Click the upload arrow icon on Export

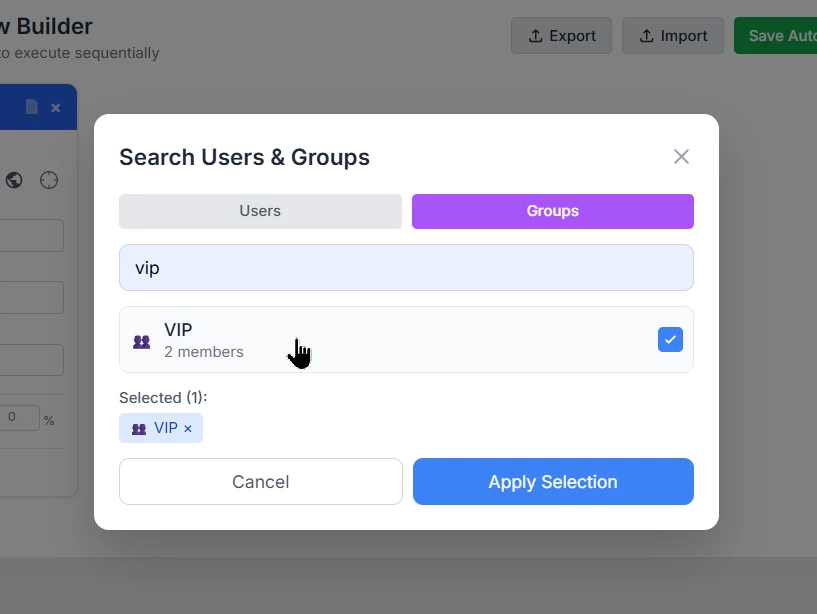click(536, 36)
